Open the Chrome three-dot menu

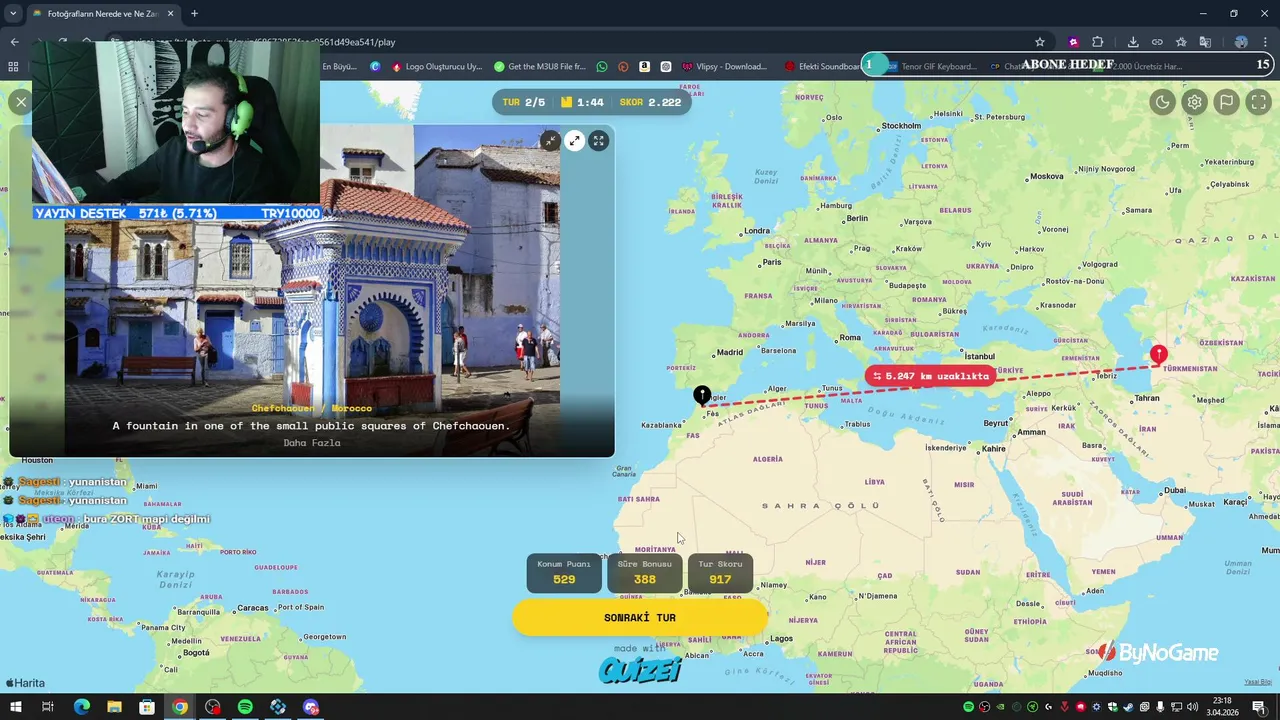1266,42
